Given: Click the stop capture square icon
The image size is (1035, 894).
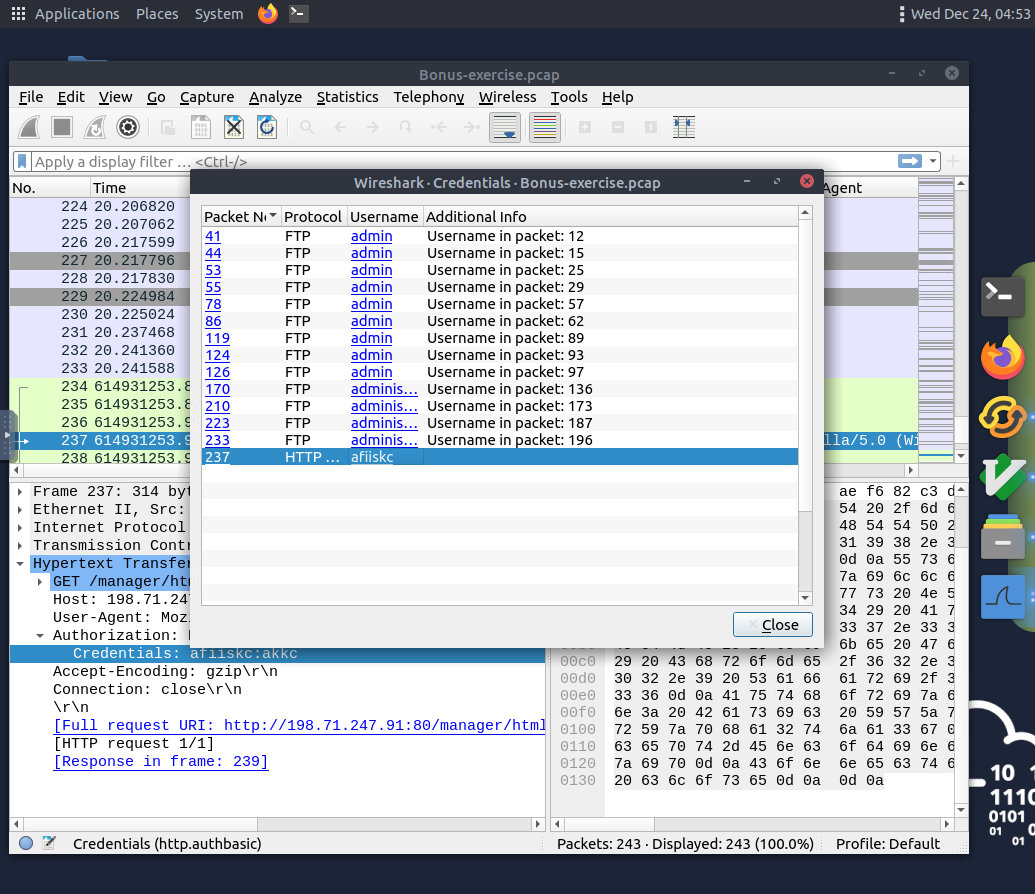Looking at the screenshot, I should coord(62,127).
